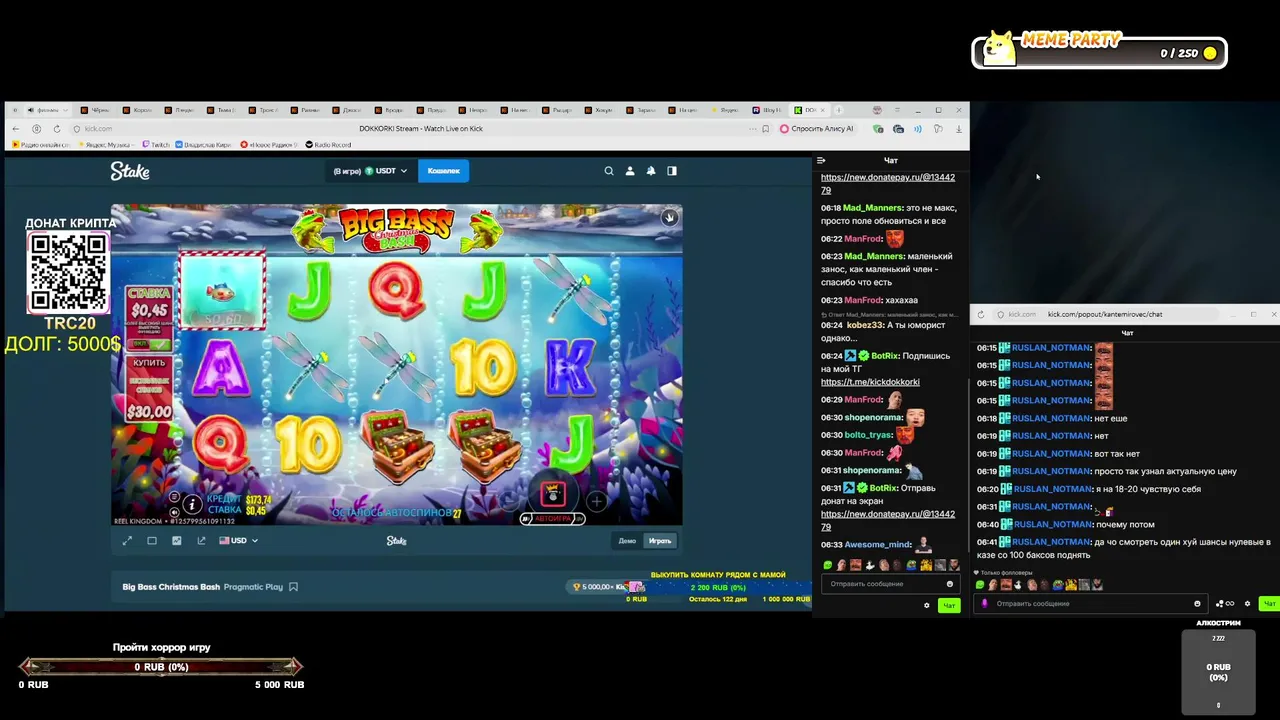Select the Играть mode toggle
The height and width of the screenshot is (720, 1280).
click(x=660, y=541)
